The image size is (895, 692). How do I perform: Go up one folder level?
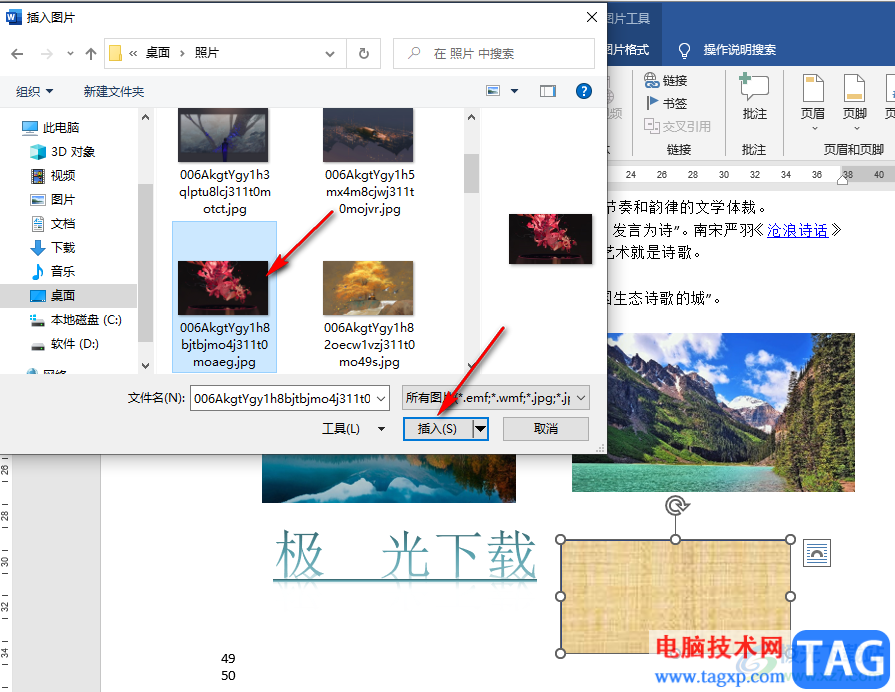91,54
